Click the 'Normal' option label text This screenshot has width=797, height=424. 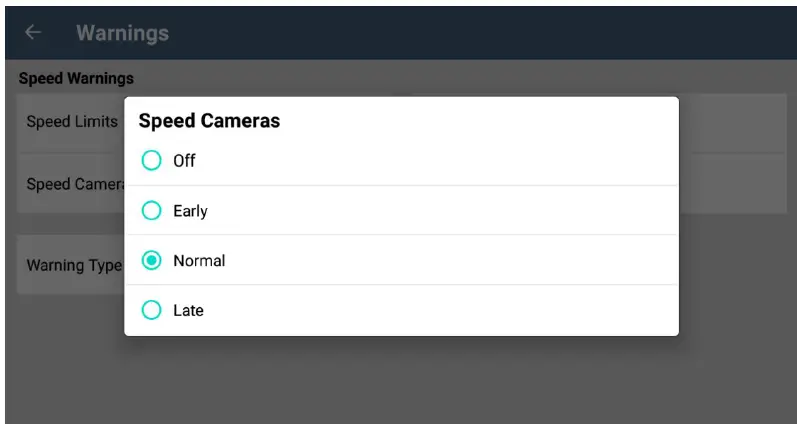coord(199,261)
